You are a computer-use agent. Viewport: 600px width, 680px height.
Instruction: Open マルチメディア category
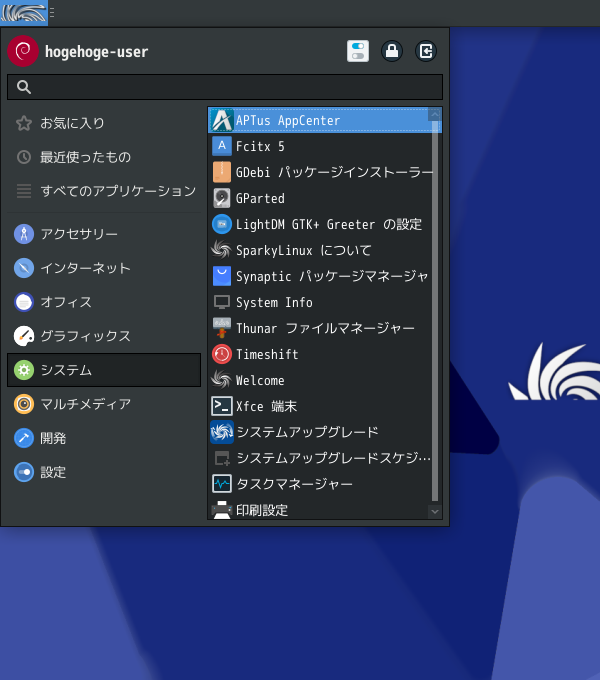pyautogui.click(x=104, y=404)
